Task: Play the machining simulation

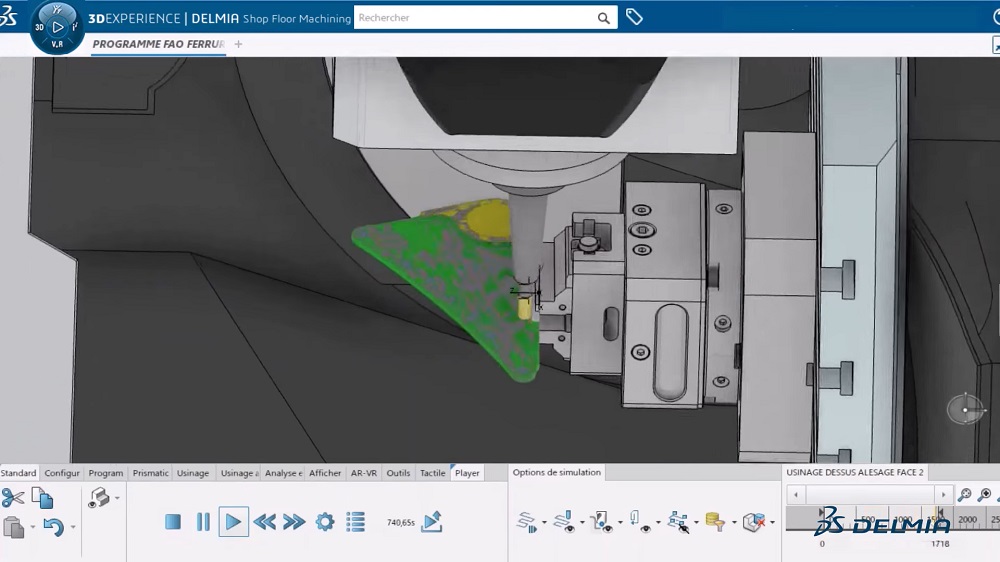Action: pyautogui.click(x=233, y=522)
